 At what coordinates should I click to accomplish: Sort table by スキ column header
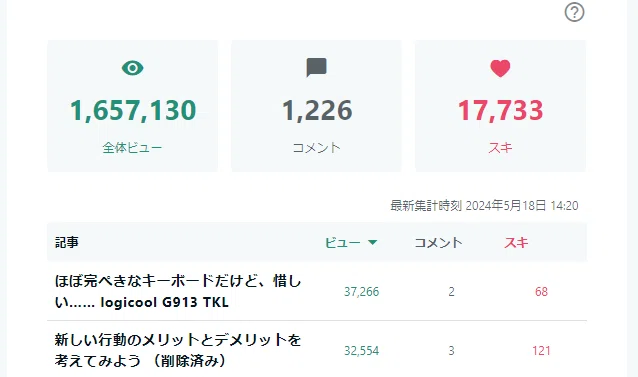[516, 243]
